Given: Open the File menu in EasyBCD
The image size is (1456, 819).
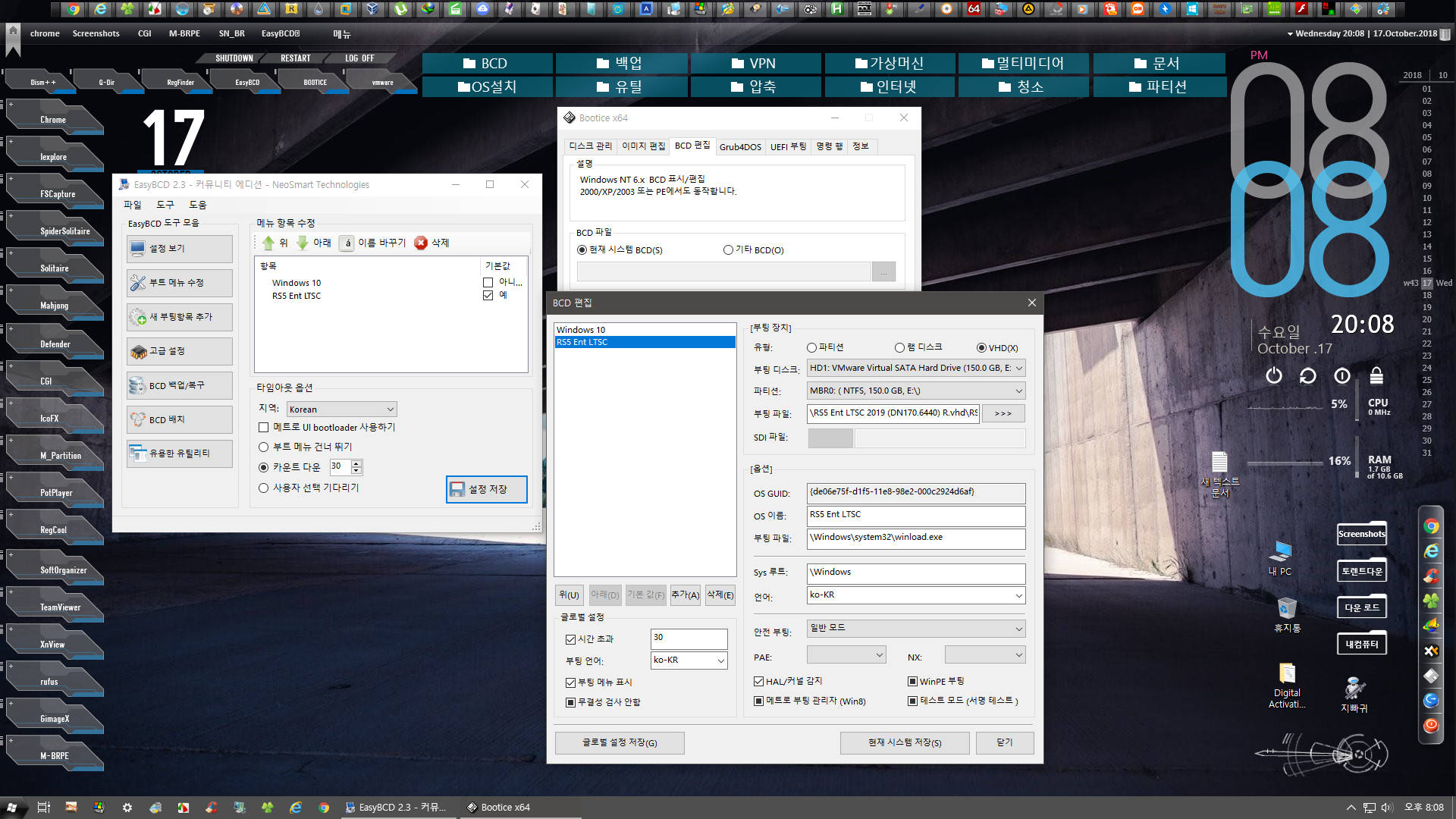Looking at the screenshot, I should (x=132, y=205).
